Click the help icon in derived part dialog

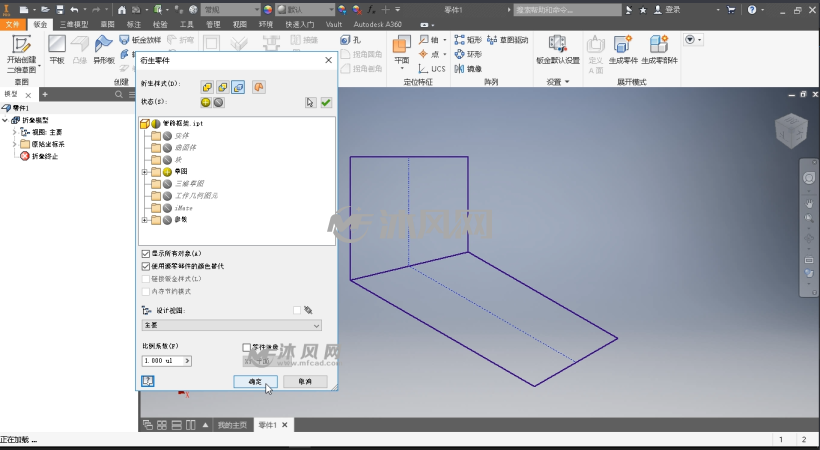147,381
